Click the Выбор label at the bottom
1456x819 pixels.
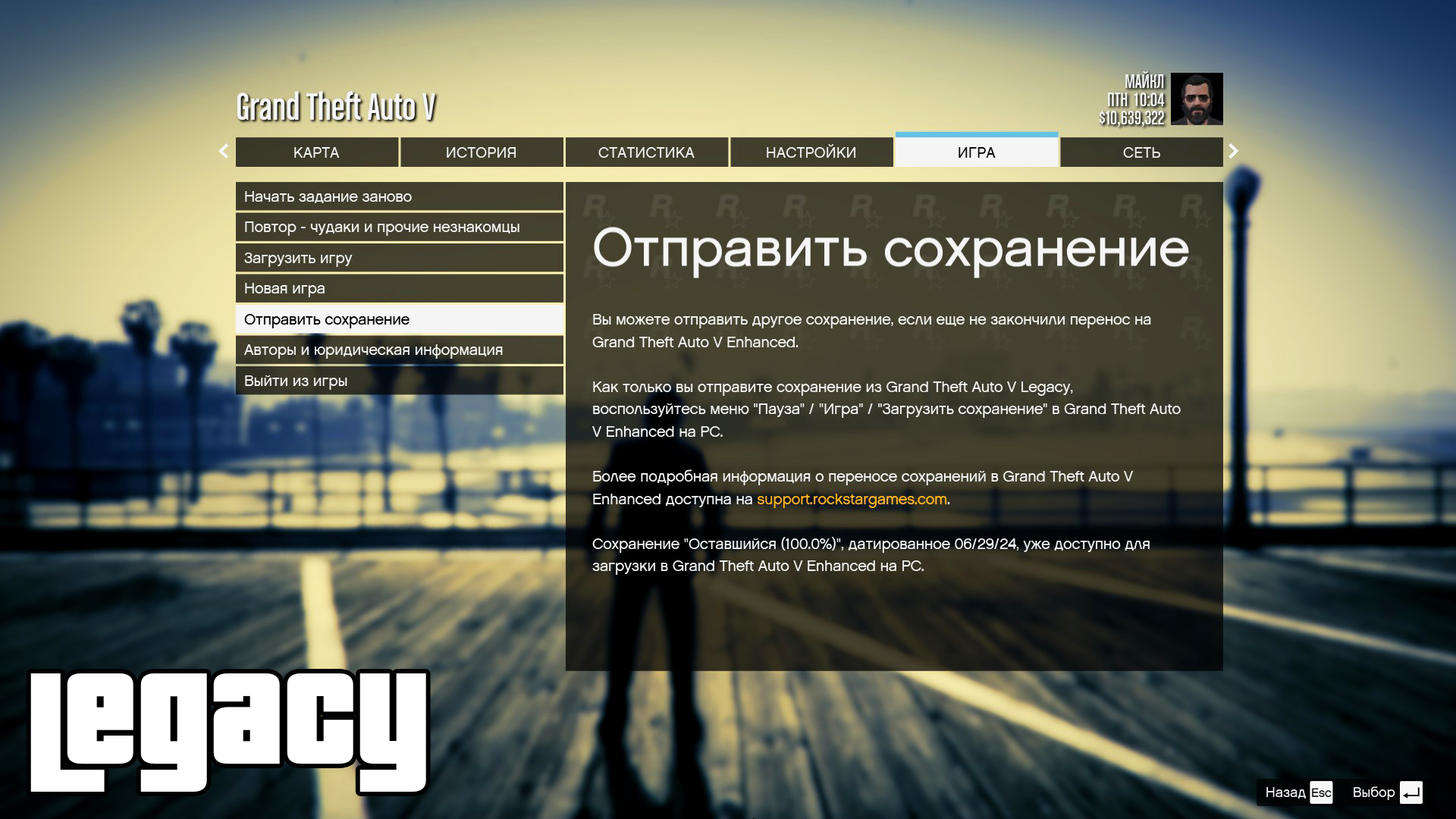[1373, 792]
